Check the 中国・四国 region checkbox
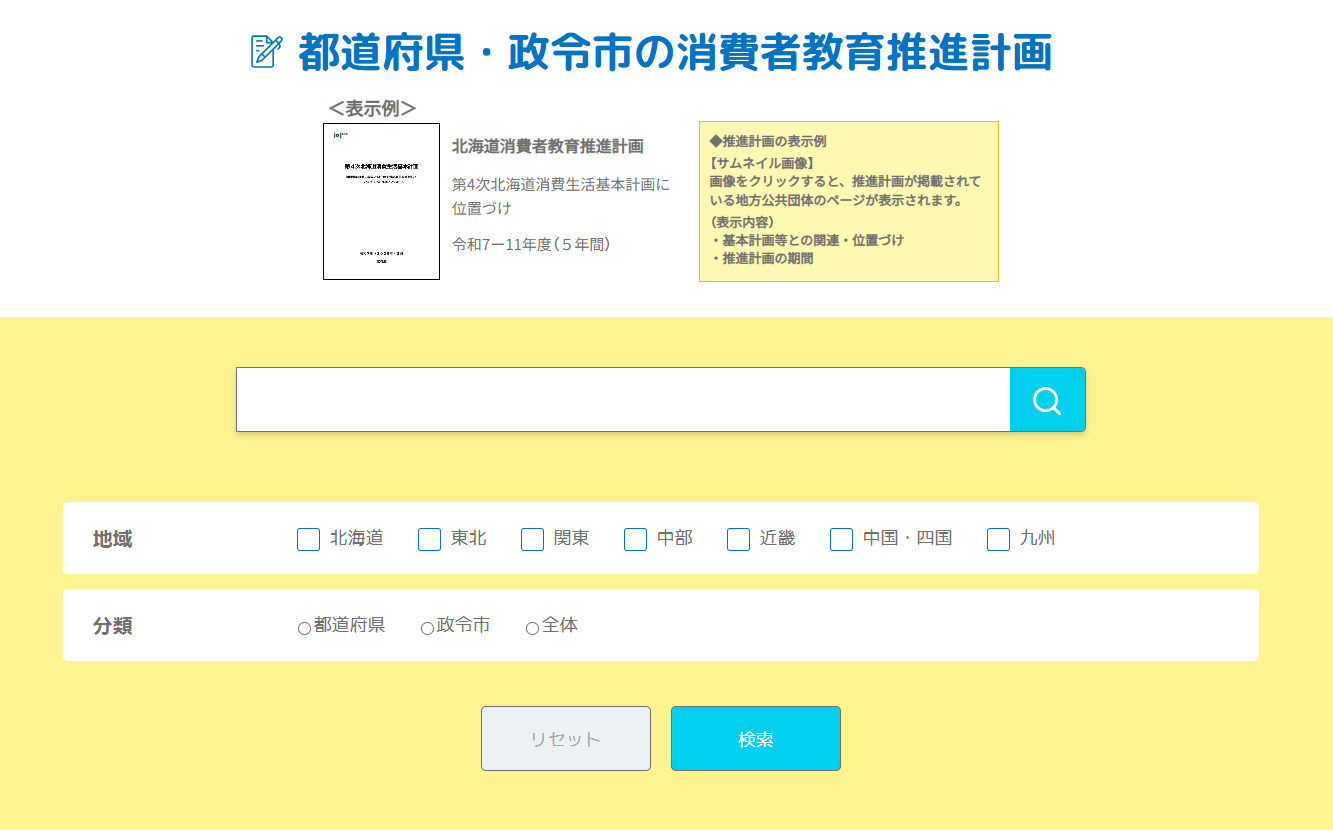 tap(841, 539)
